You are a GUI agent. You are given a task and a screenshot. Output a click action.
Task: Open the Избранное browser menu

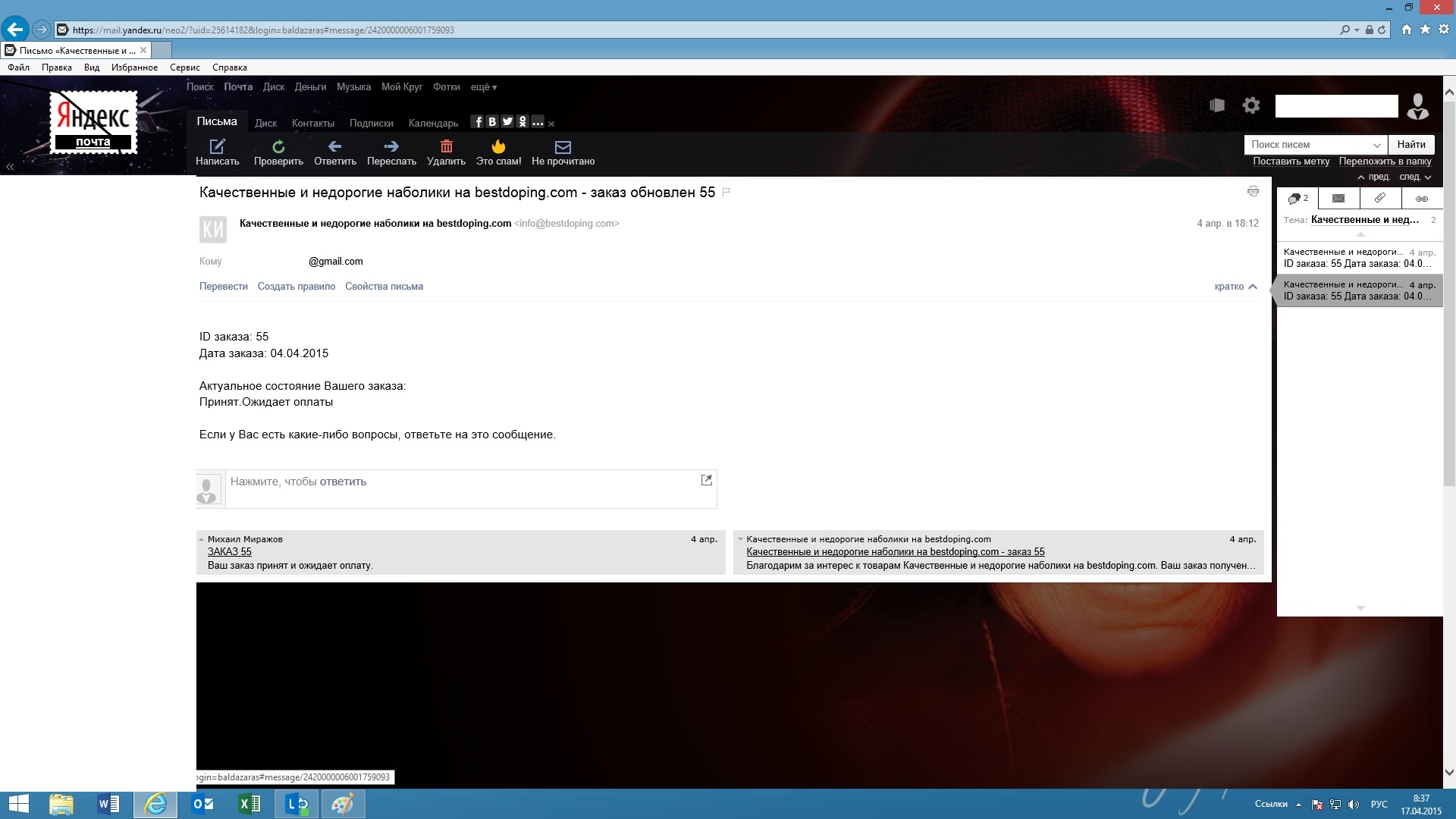tap(134, 67)
